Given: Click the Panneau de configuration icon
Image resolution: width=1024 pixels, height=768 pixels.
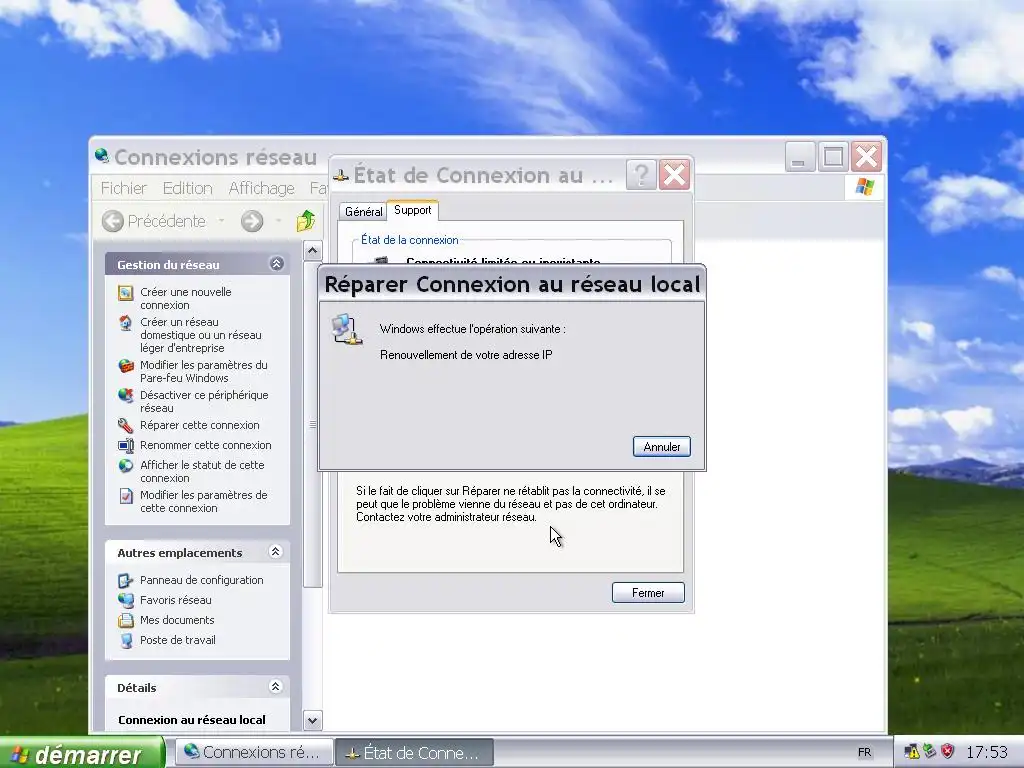Looking at the screenshot, I should pyautogui.click(x=125, y=581).
